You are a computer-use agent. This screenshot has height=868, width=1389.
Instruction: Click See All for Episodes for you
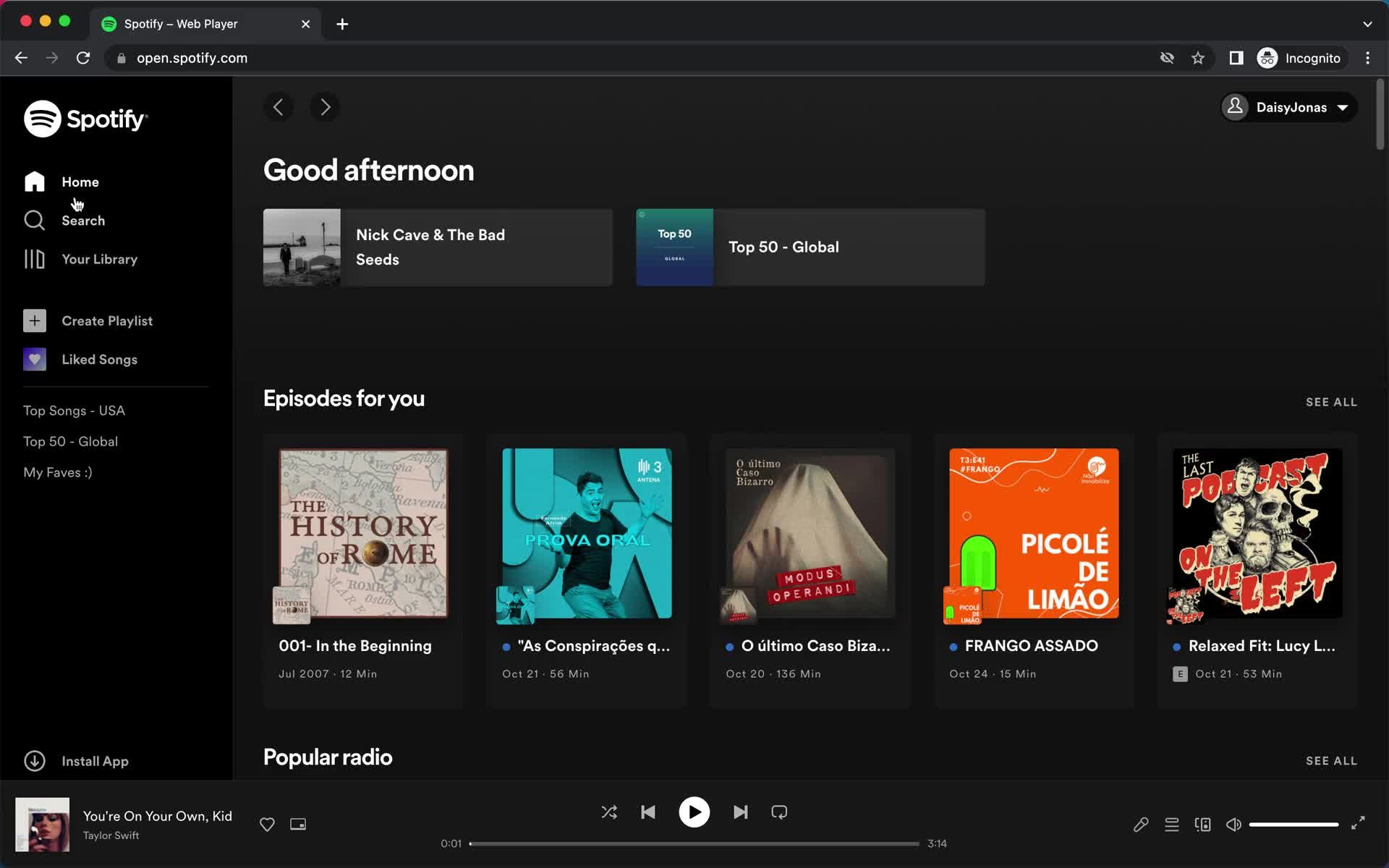(1330, 402)
